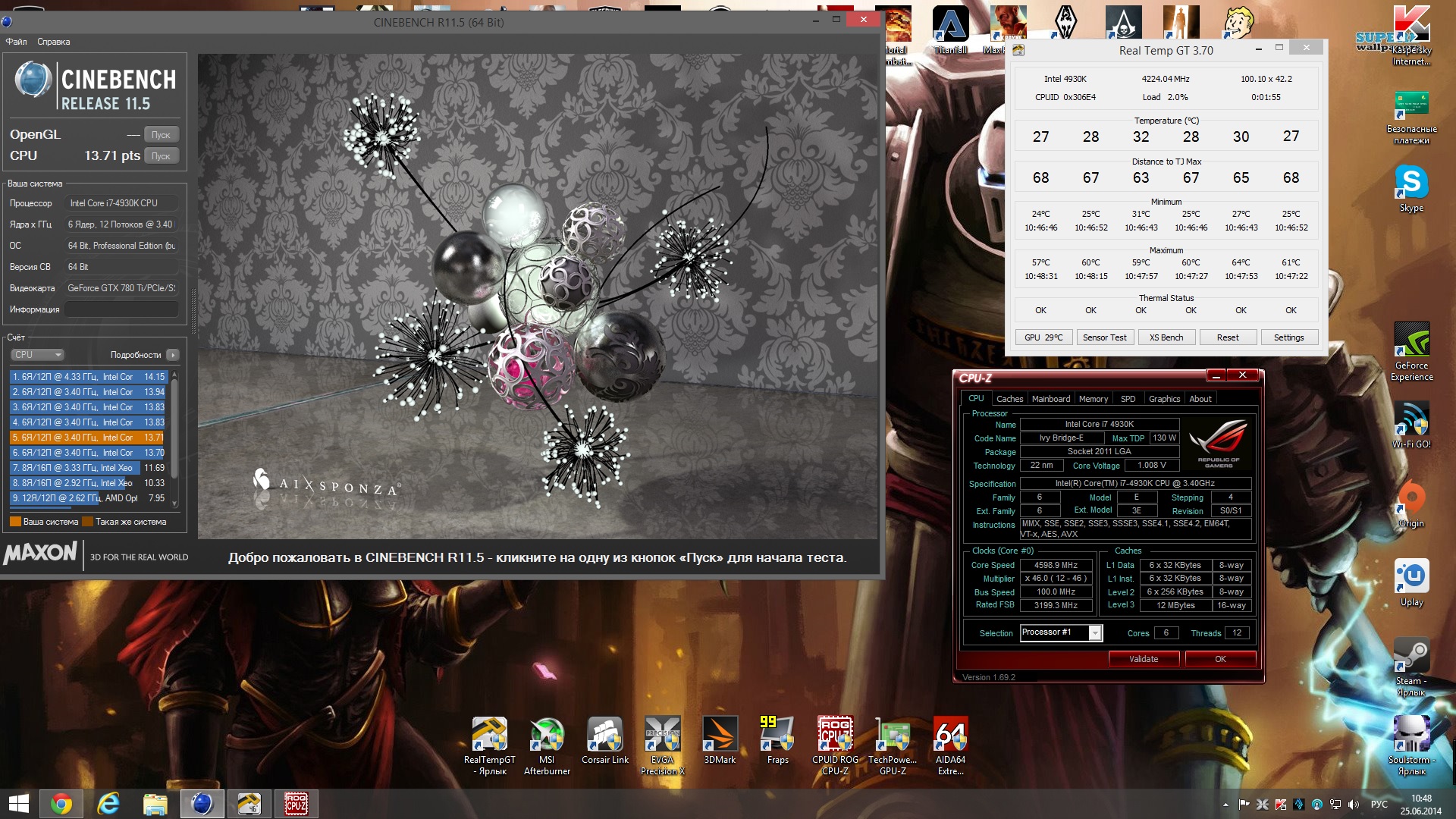
Task: Open Internet Explorer from the taskbar
Action: pyautogui.click(x=108, y=804)
